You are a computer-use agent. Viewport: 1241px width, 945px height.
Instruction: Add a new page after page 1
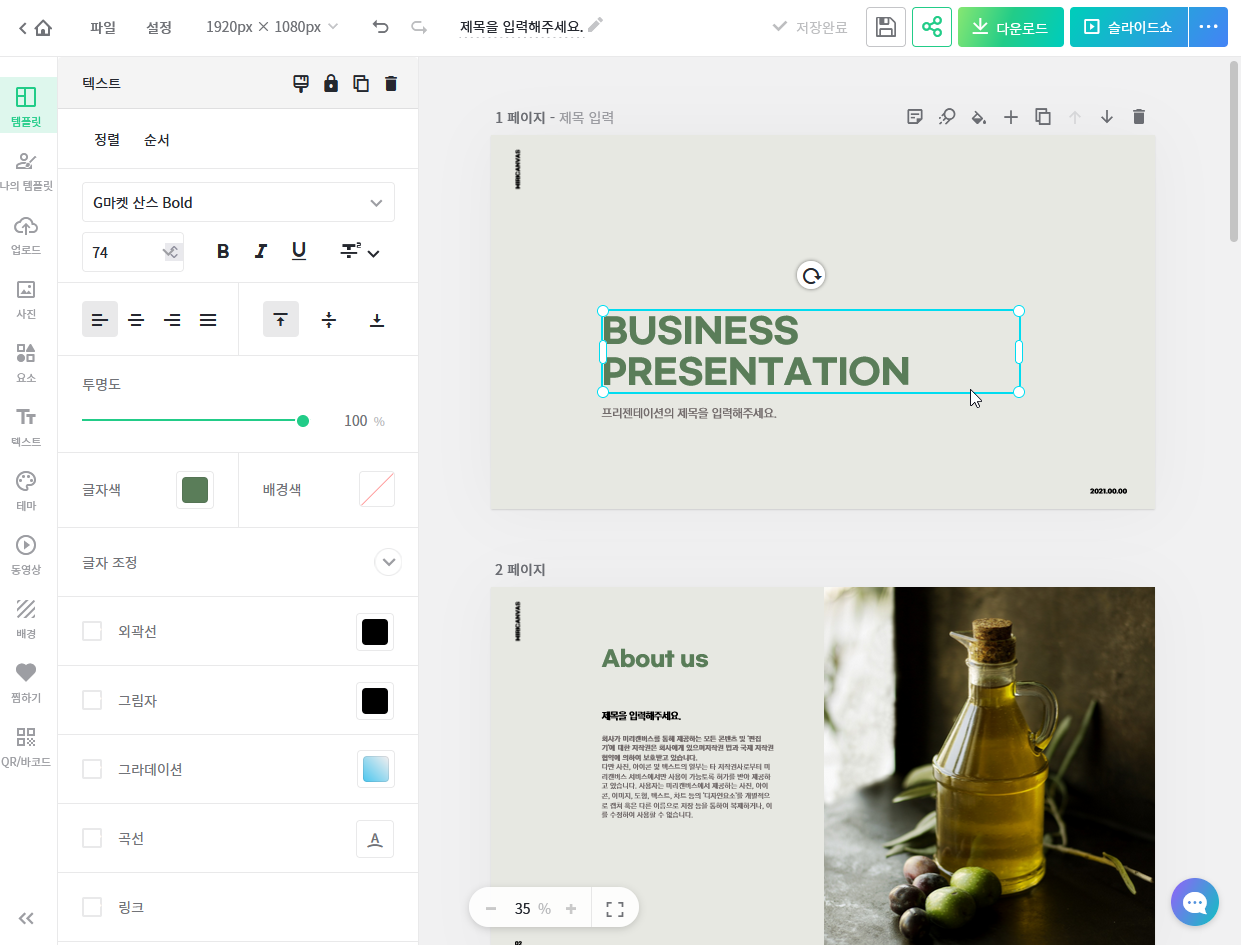click(1011, 117)
